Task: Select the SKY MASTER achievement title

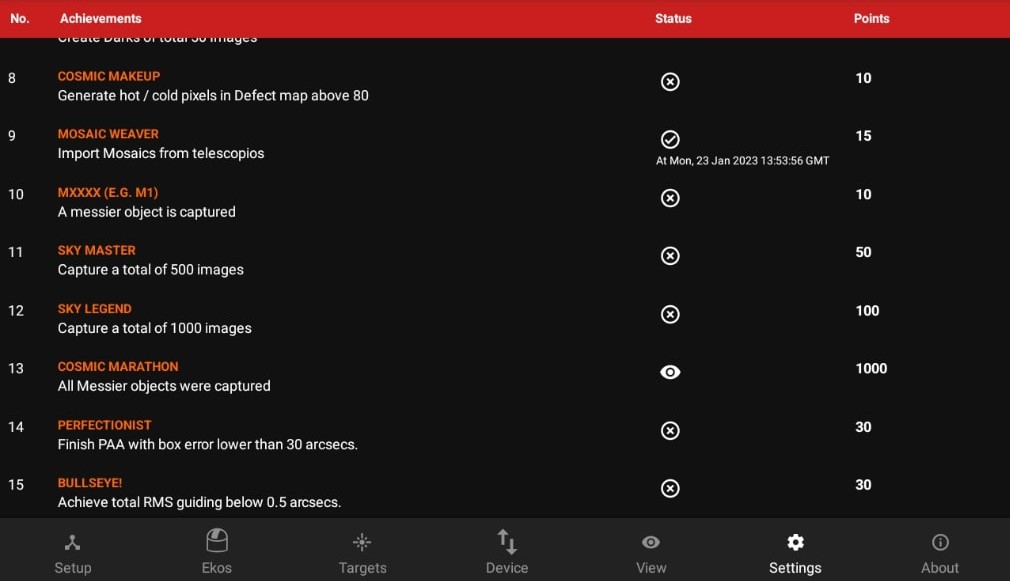Action: tap(97, 251)
